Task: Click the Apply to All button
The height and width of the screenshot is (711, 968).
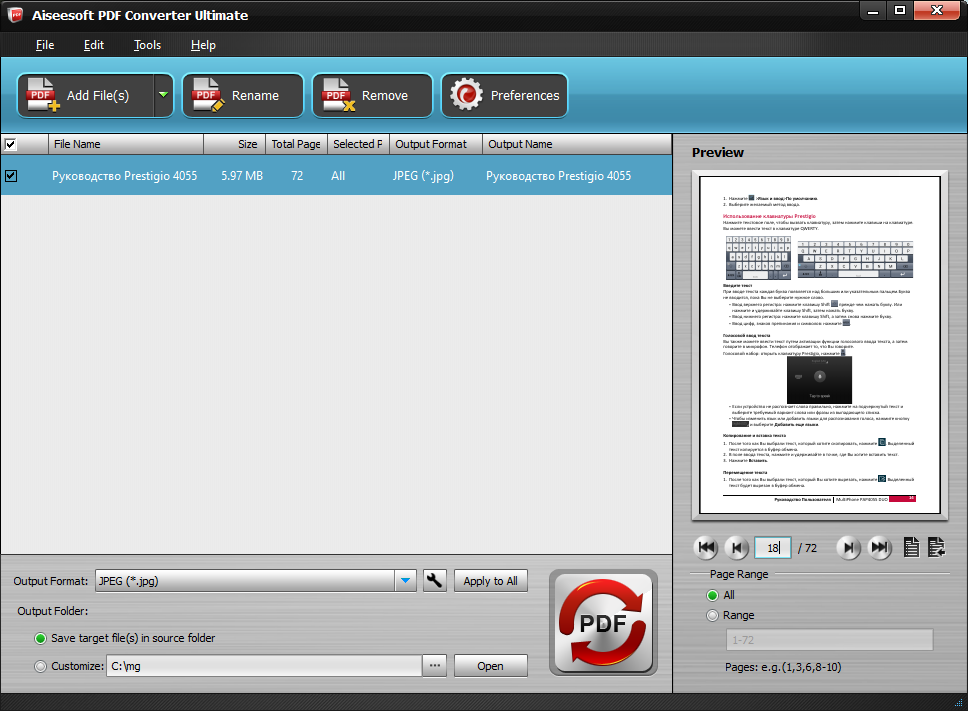Action: (490, 580)
